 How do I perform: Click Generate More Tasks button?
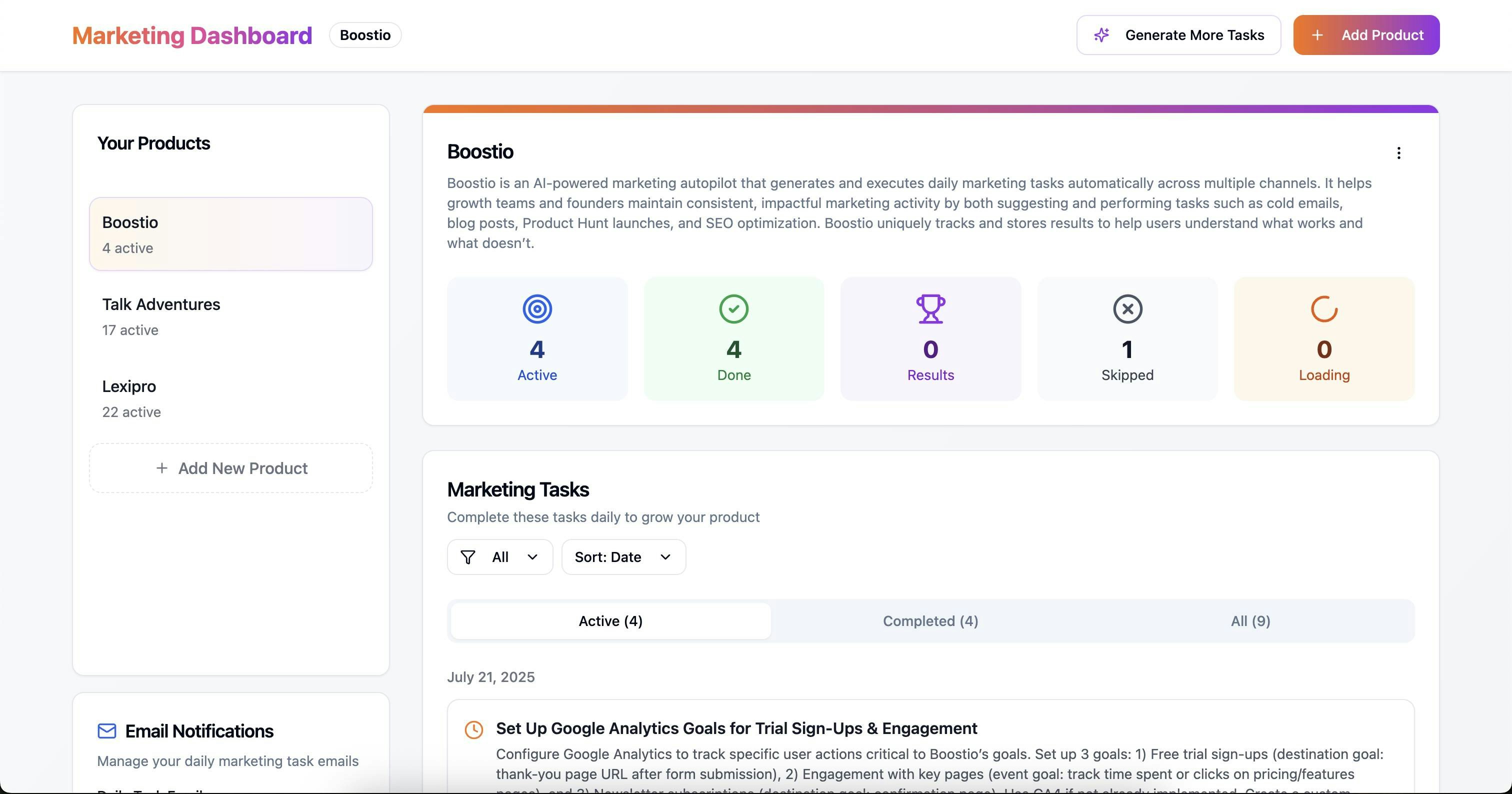[x=1178, y=35]
